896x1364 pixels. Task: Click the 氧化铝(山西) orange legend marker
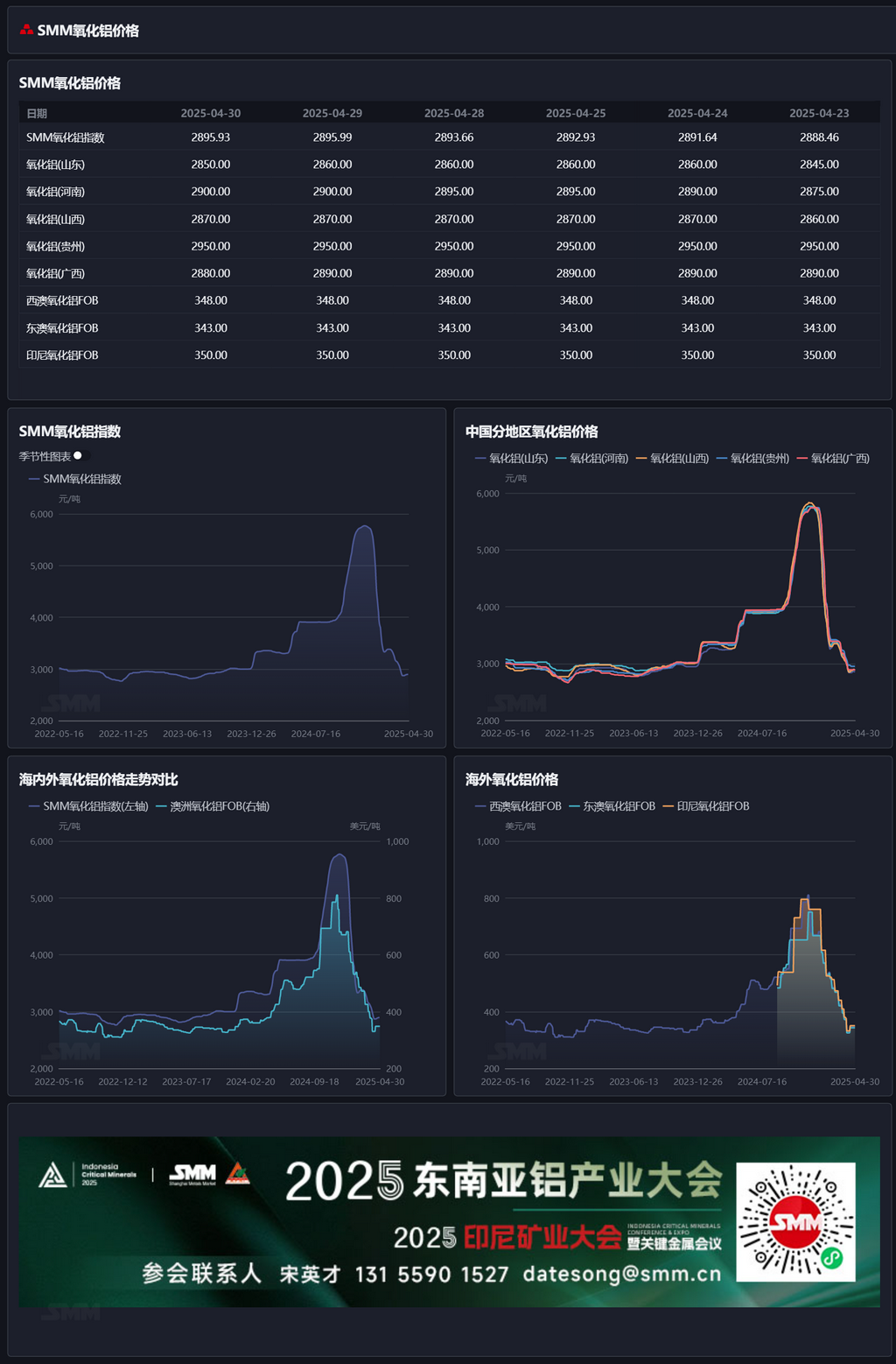(x=641, y=458)
